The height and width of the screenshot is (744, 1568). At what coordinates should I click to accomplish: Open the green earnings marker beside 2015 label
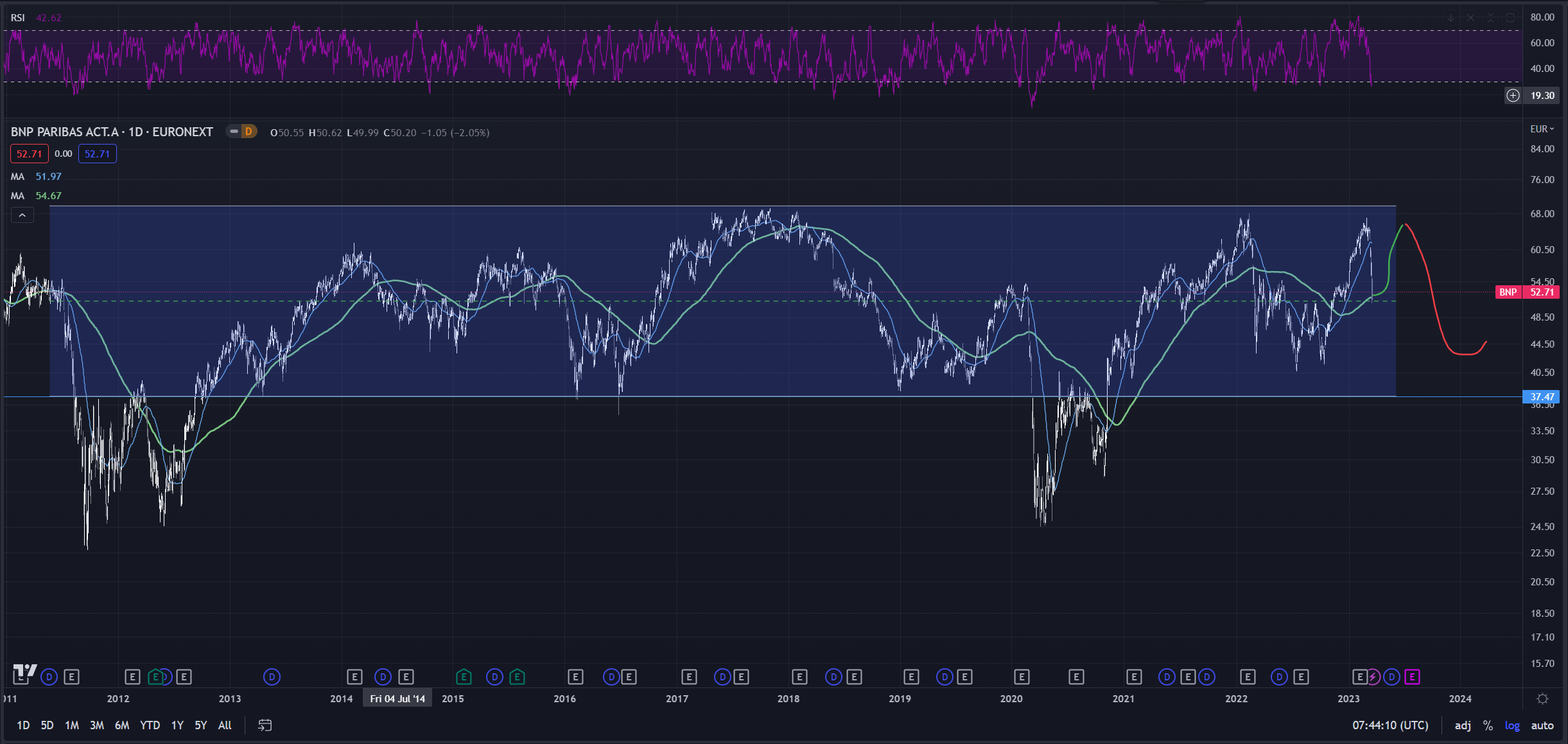click(x=464, y=677)
